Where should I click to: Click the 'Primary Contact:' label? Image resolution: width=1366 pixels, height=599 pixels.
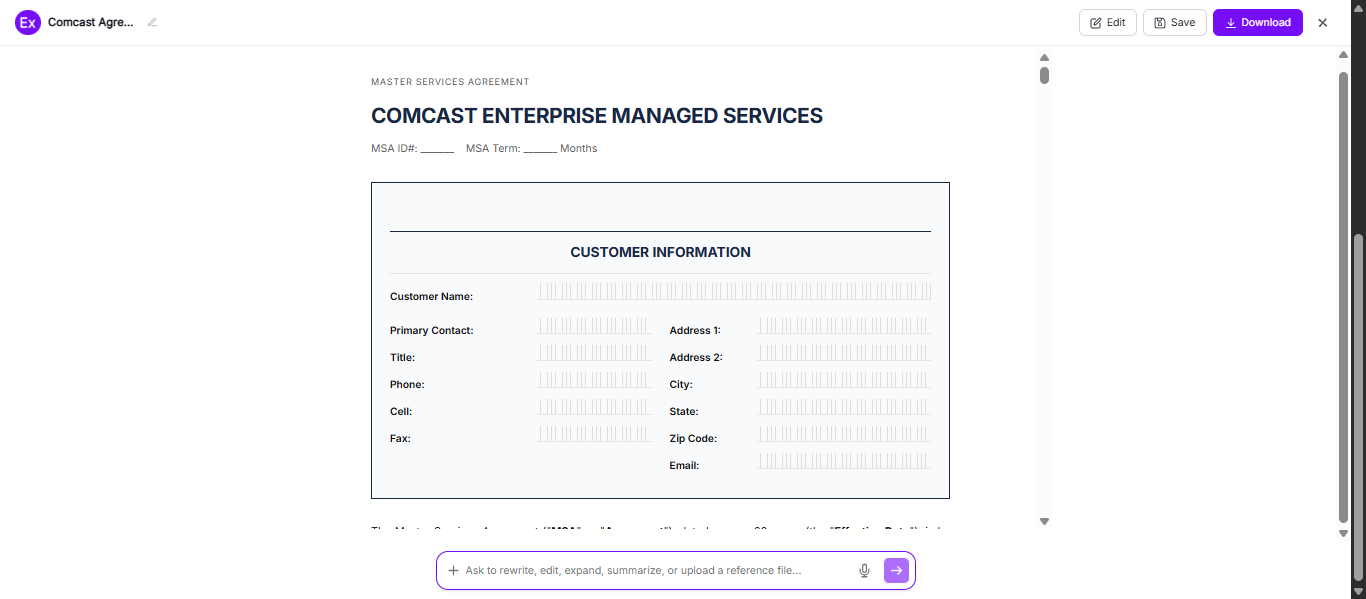(x=431, y=330)
